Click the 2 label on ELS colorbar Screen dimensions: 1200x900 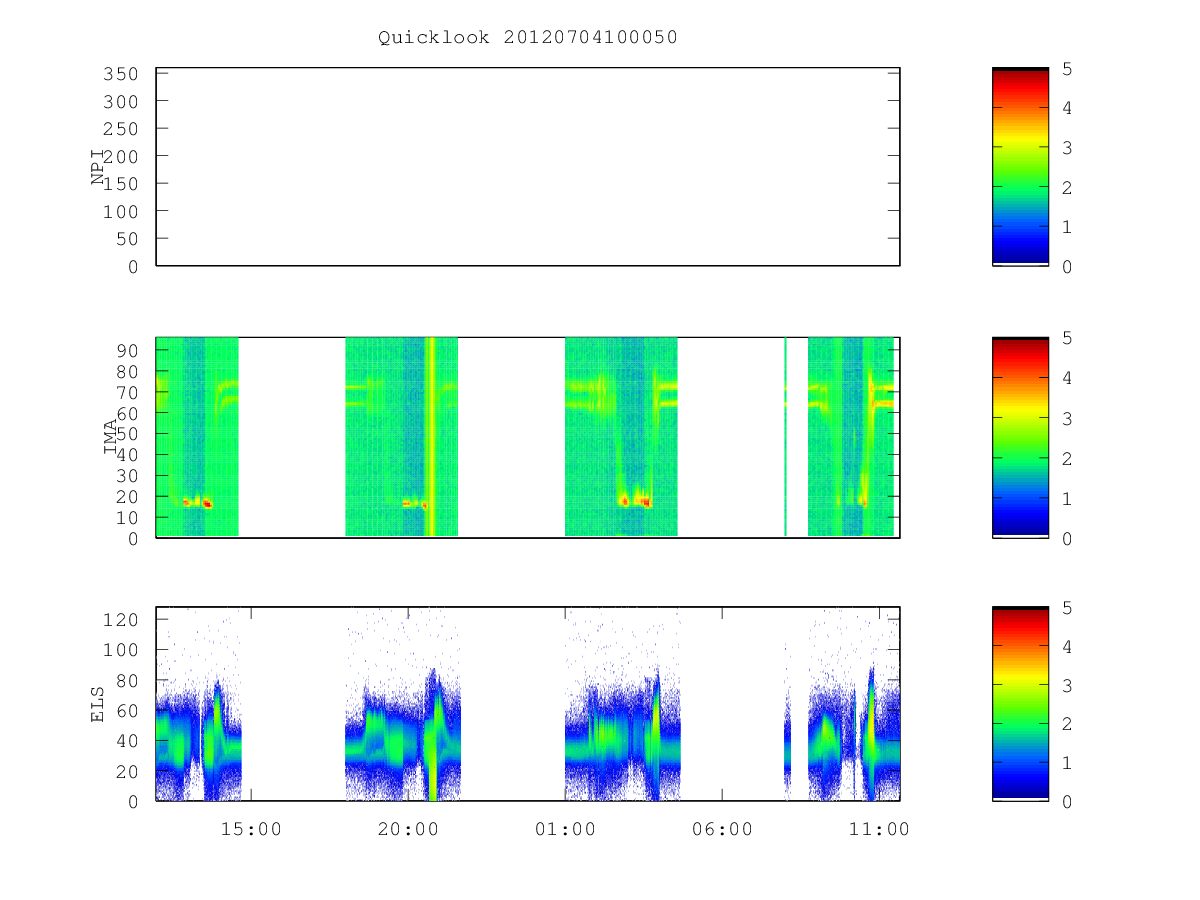(x=1067, y=724)
